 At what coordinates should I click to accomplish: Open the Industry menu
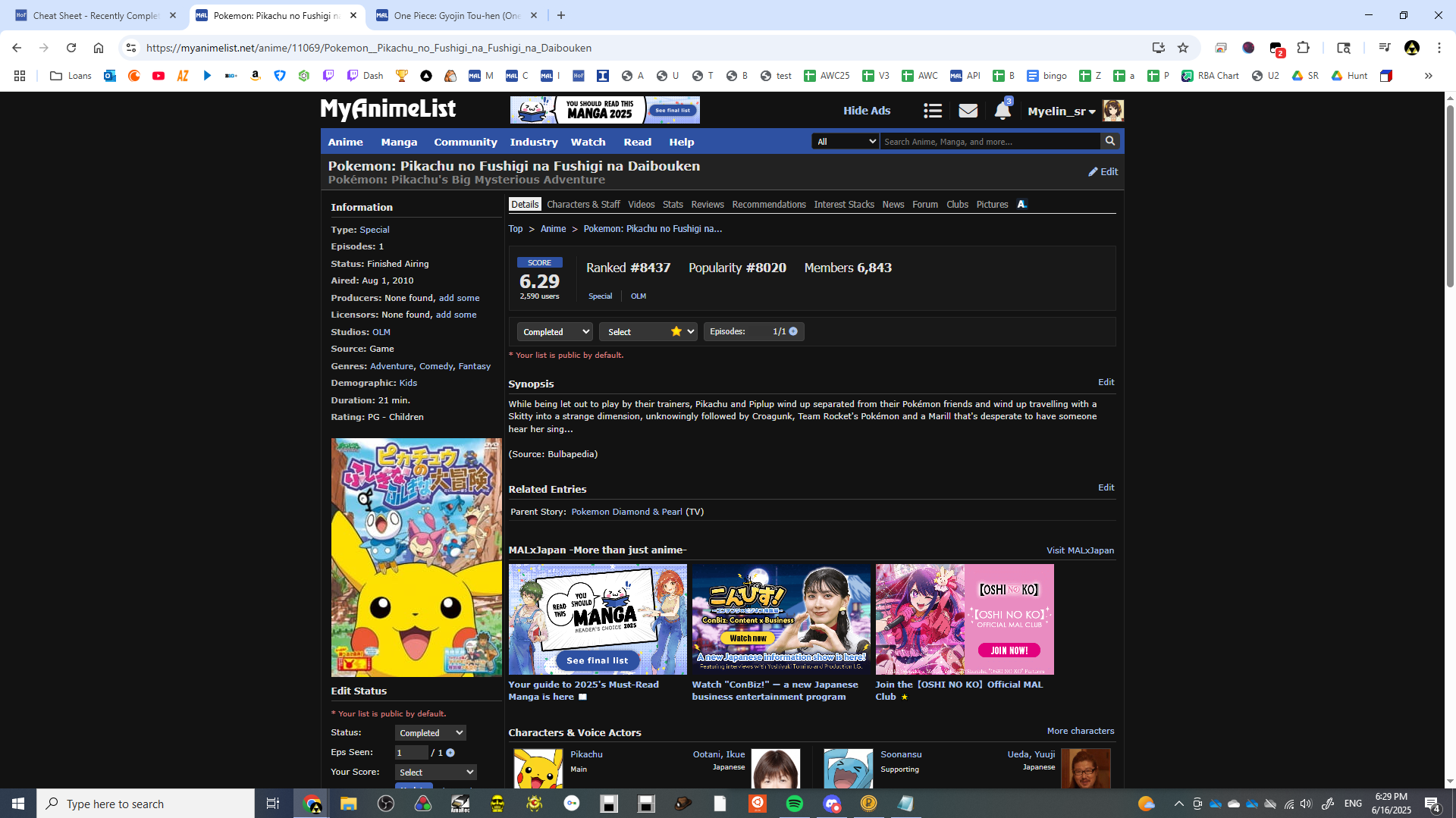[x=534, y=142]
